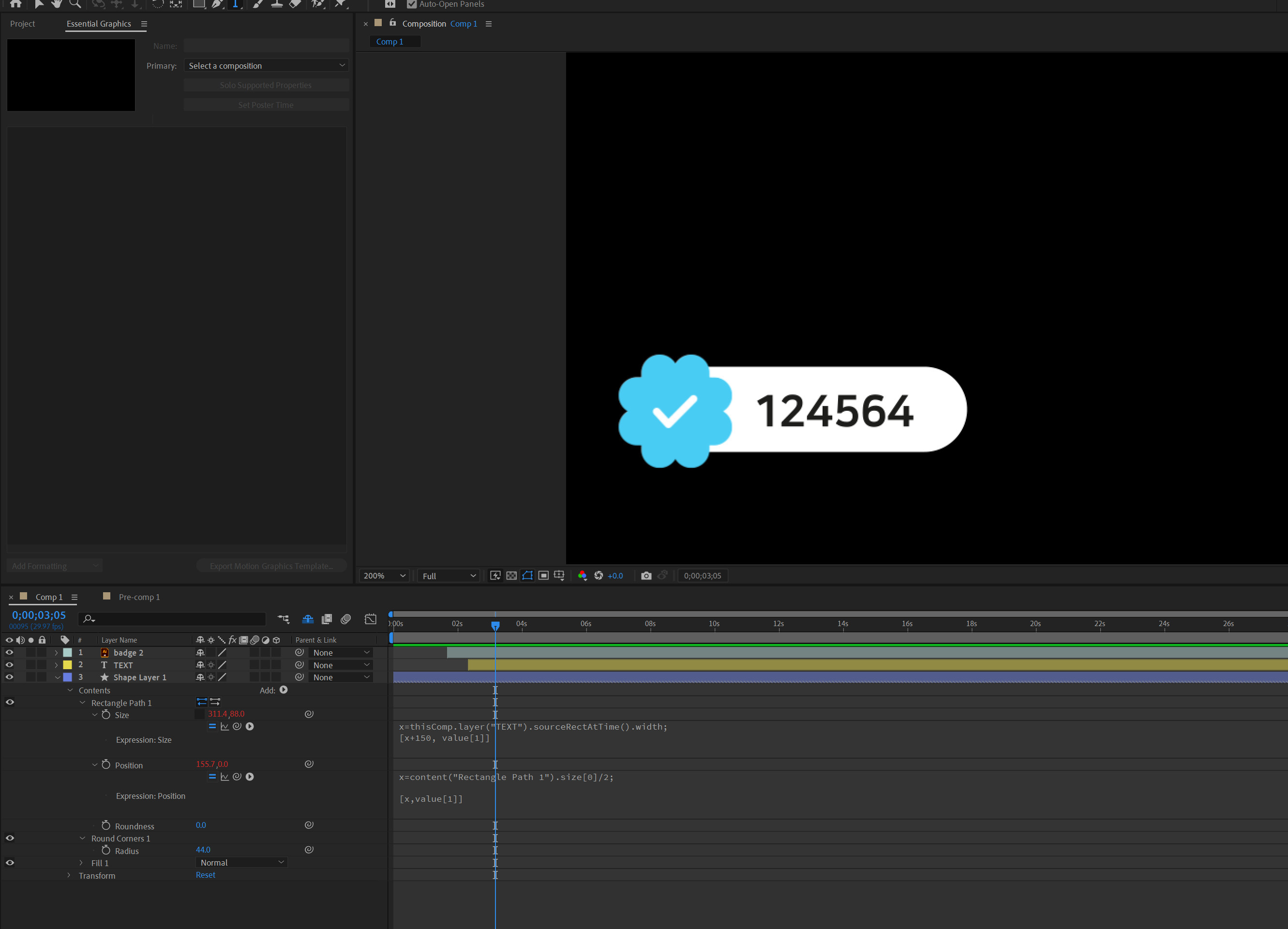Click Export Motion Graphics Template

[271, 566]
